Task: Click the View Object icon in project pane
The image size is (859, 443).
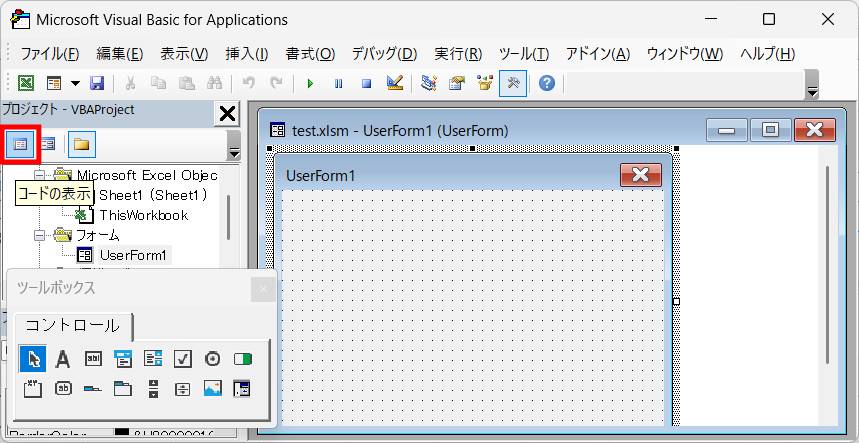Action: (48, 144)
